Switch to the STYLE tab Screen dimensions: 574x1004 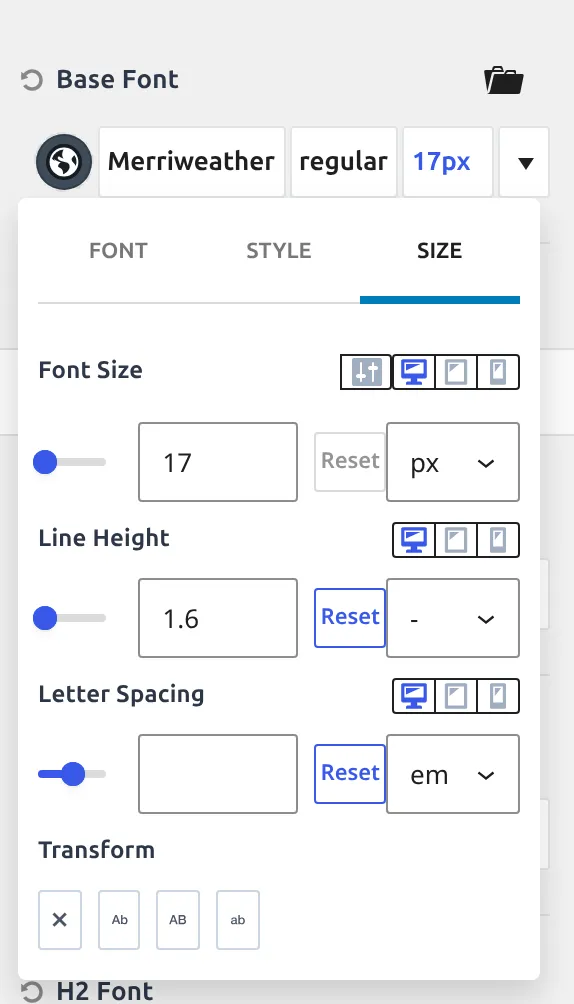click(279, 250)
